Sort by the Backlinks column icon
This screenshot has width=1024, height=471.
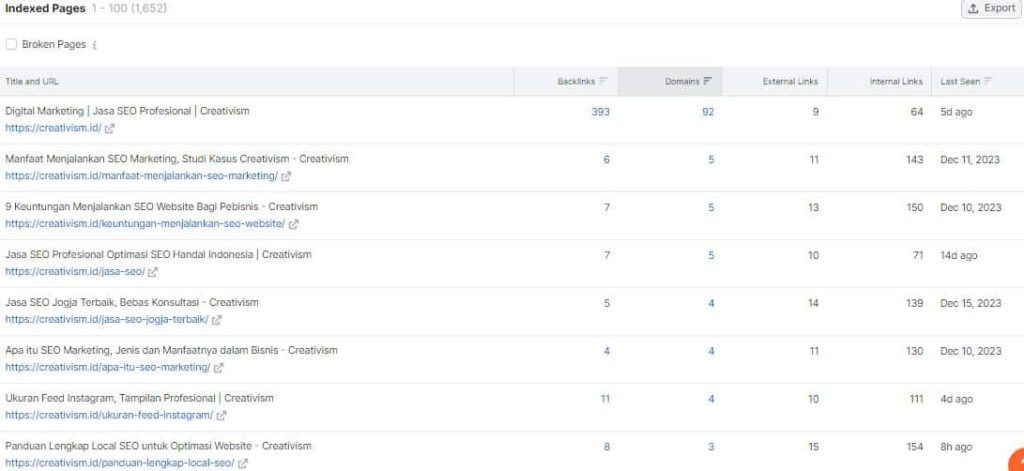(x=603, y=82)
